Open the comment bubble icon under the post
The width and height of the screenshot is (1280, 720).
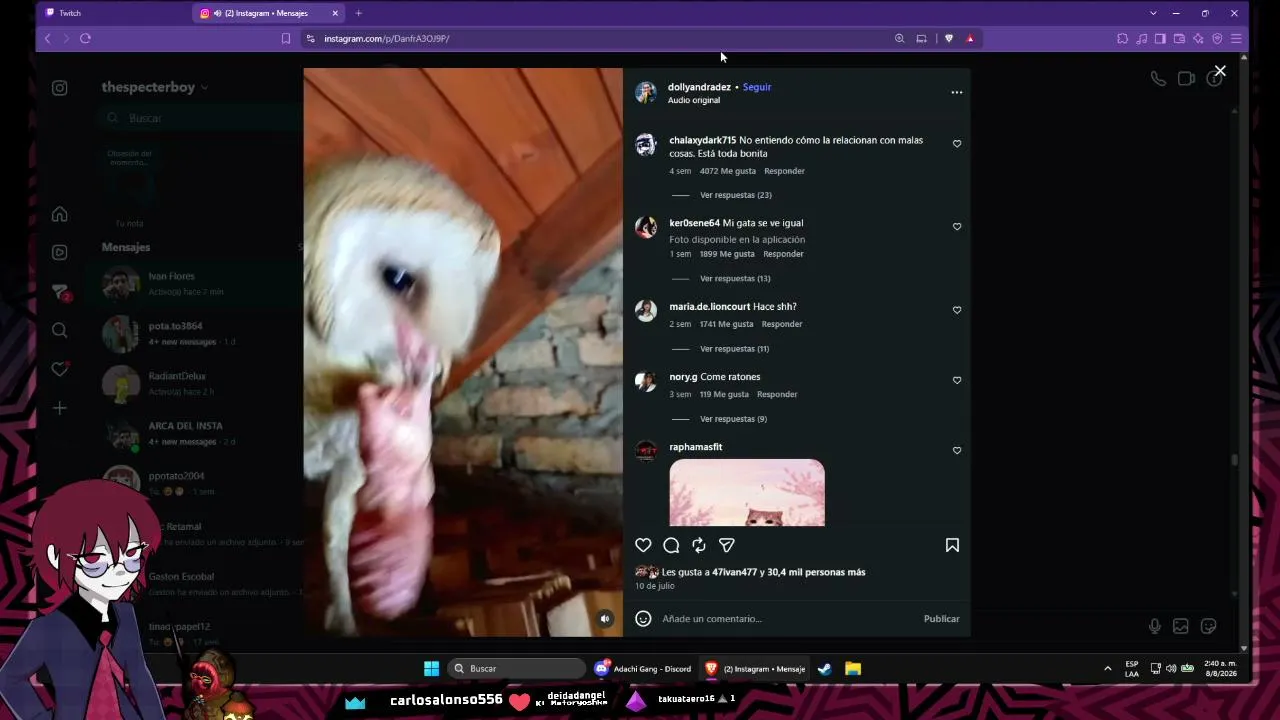pos(671,545)
